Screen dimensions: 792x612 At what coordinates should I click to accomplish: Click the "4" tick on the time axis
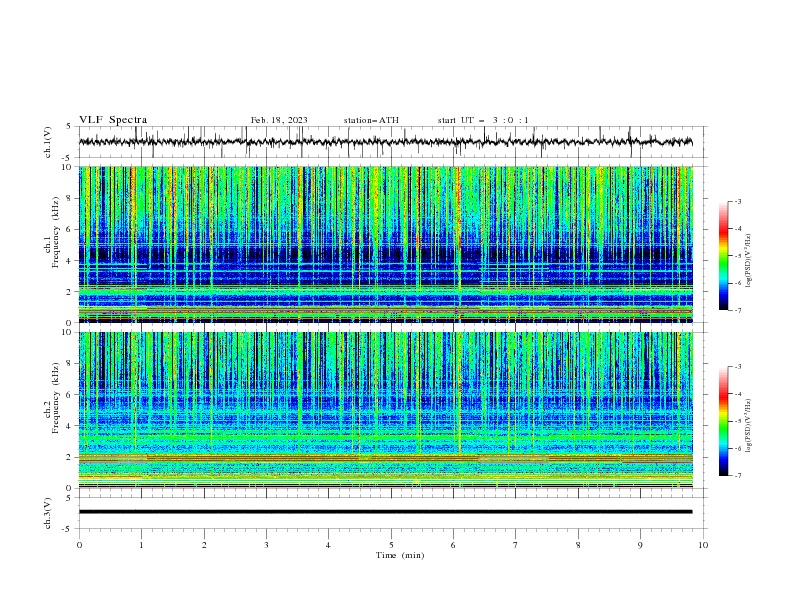click(x=328, y=545)
